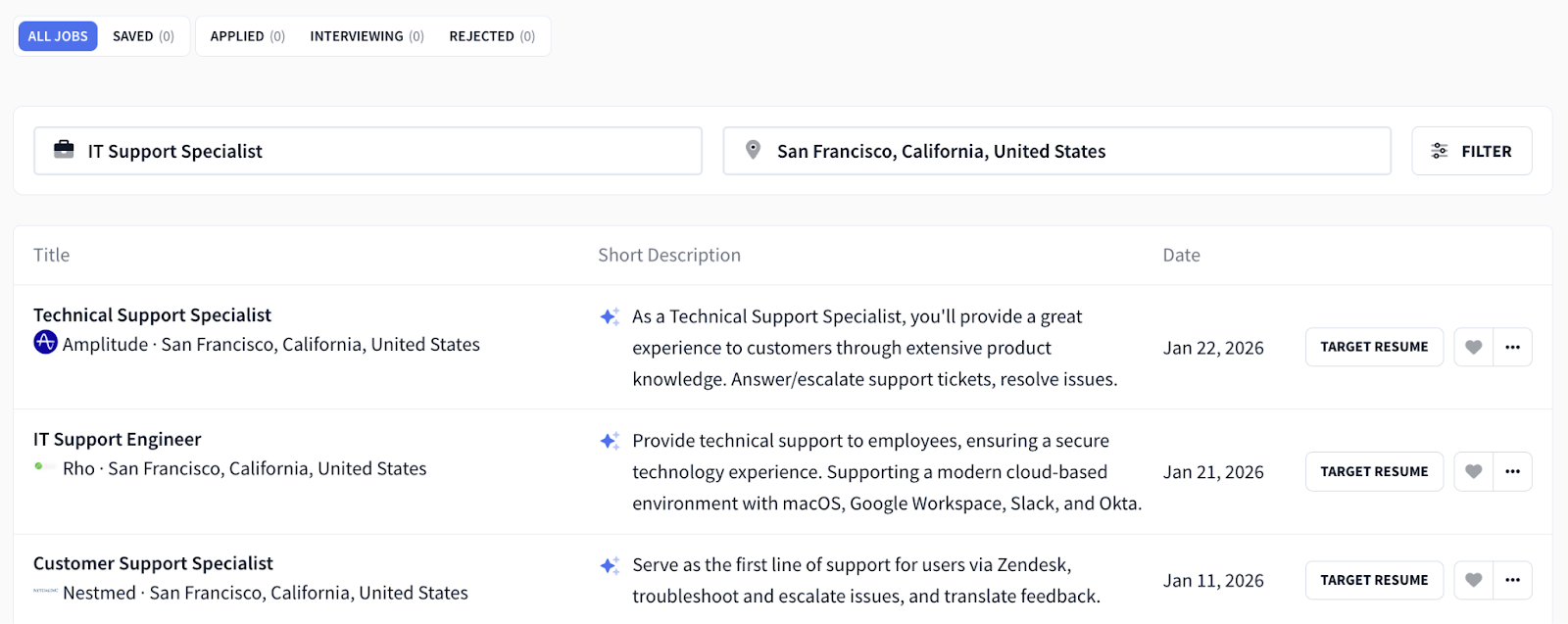This screenshot has width=1568, height=624.
Task: Open the Customer Support Specialist job title
Action: coord(153,563)
